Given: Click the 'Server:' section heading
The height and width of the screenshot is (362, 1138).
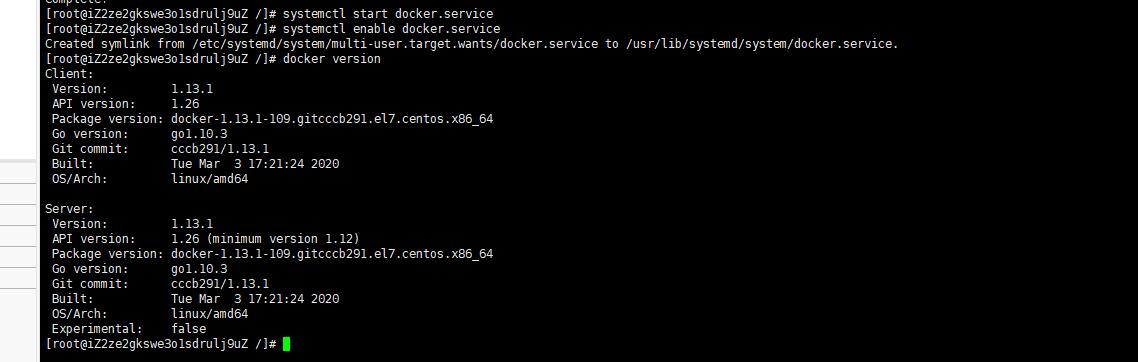Looking at the screenshot, I should tap(69, 209).
